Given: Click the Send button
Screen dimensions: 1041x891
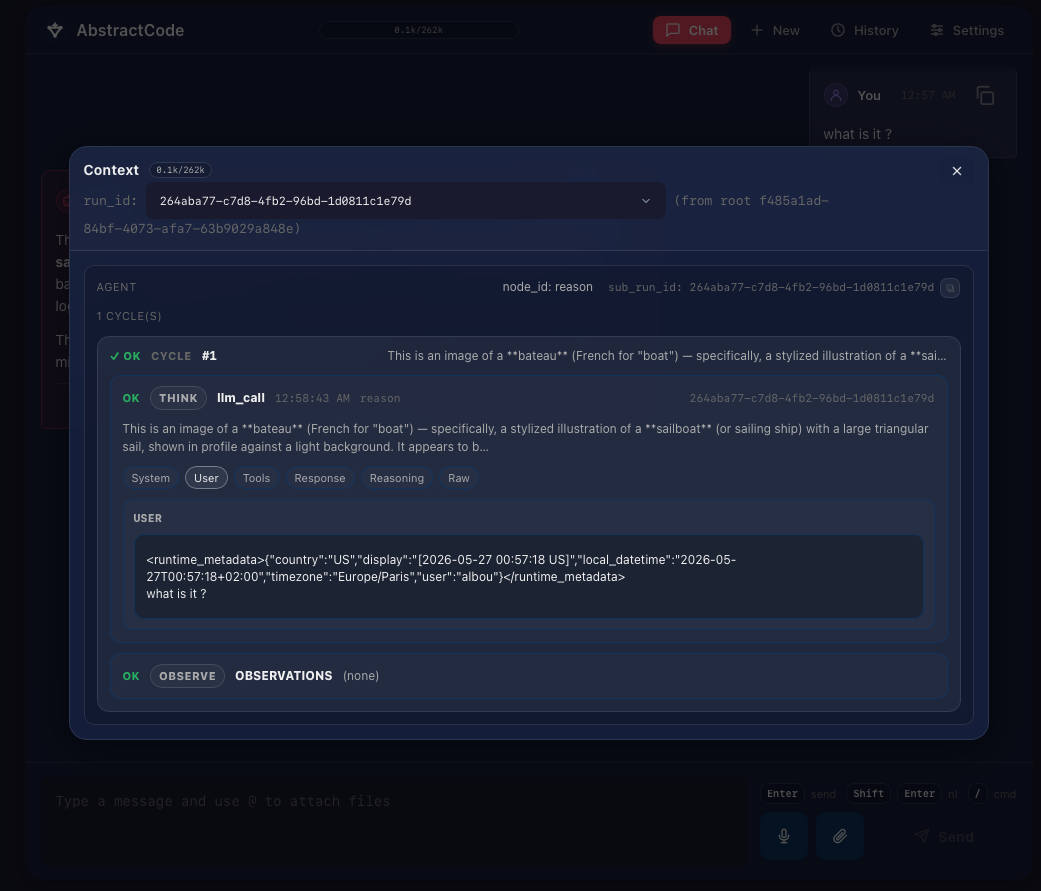Looking at the screenshot, I should coord(944,837).
